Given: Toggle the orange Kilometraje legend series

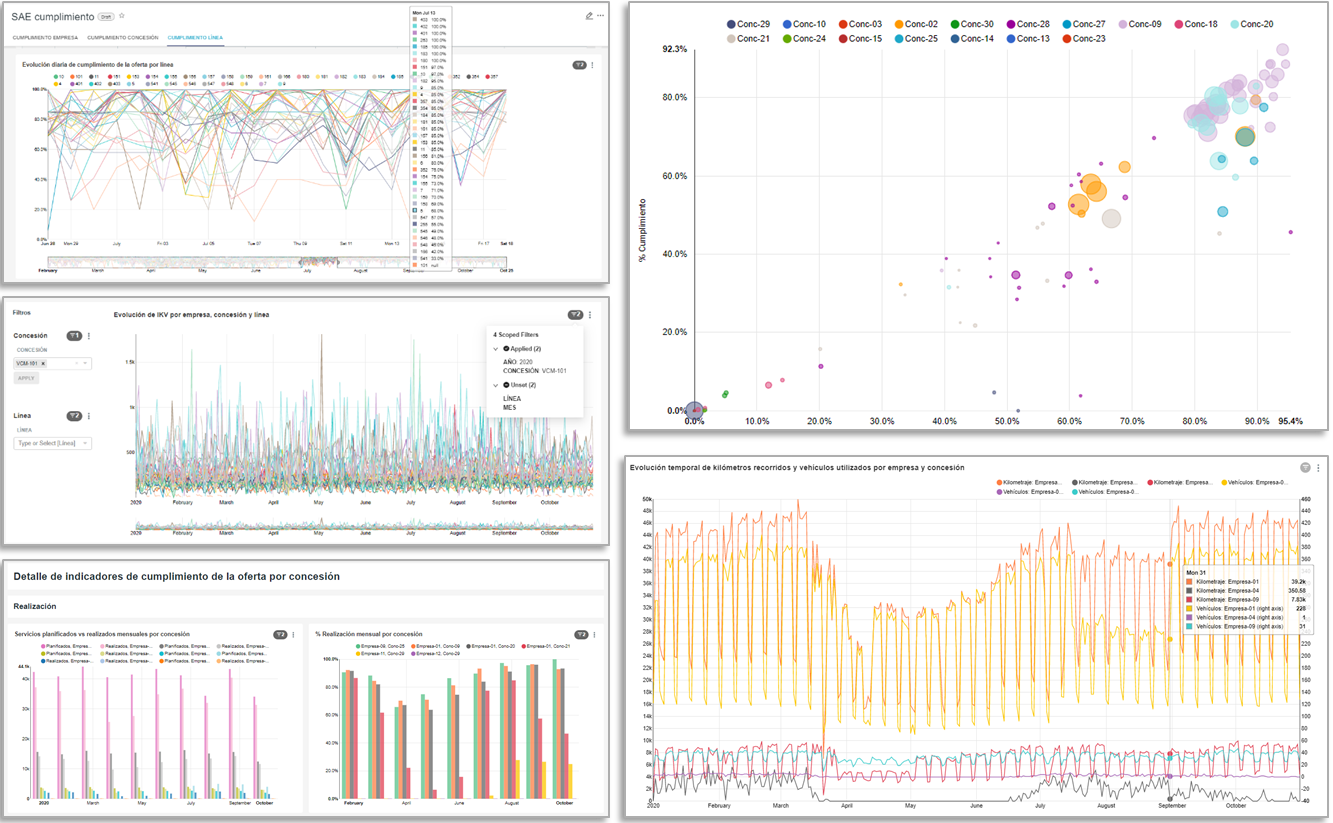Looking at the screenshot, I should tap(1029, 482).
